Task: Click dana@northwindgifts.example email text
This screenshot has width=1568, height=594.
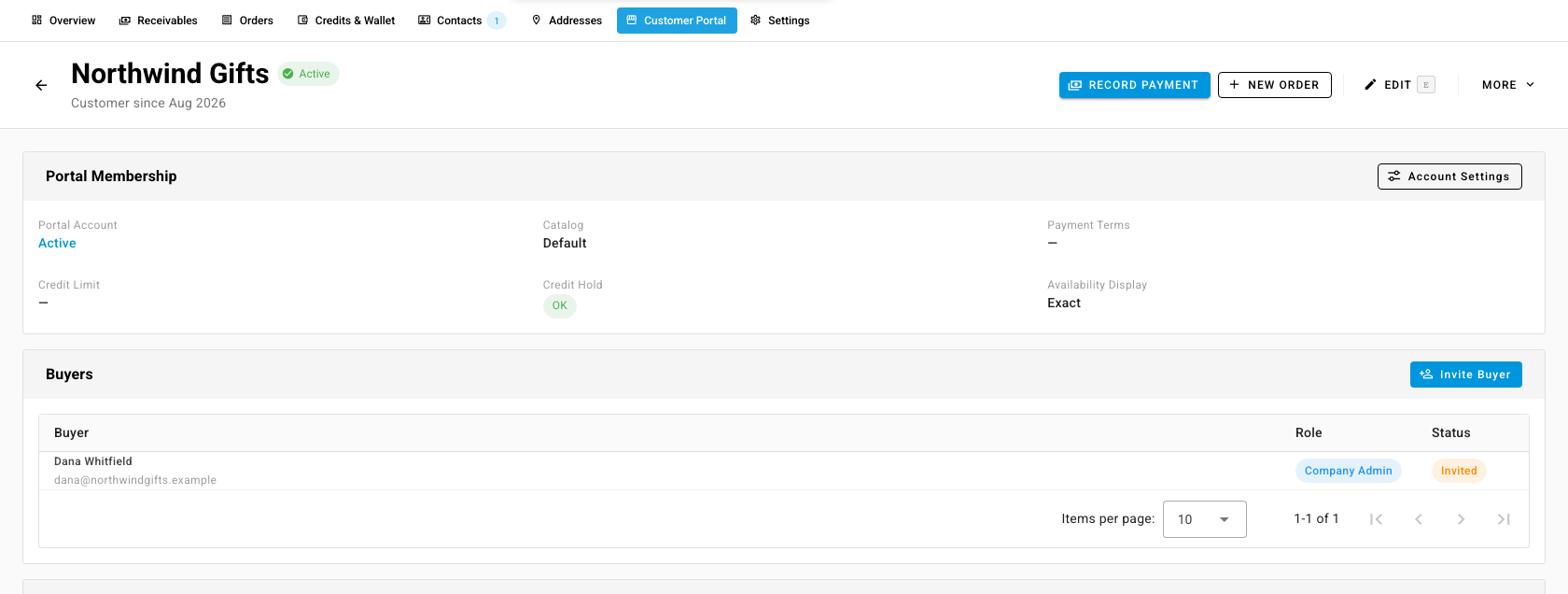Action: tap(135, 480)
